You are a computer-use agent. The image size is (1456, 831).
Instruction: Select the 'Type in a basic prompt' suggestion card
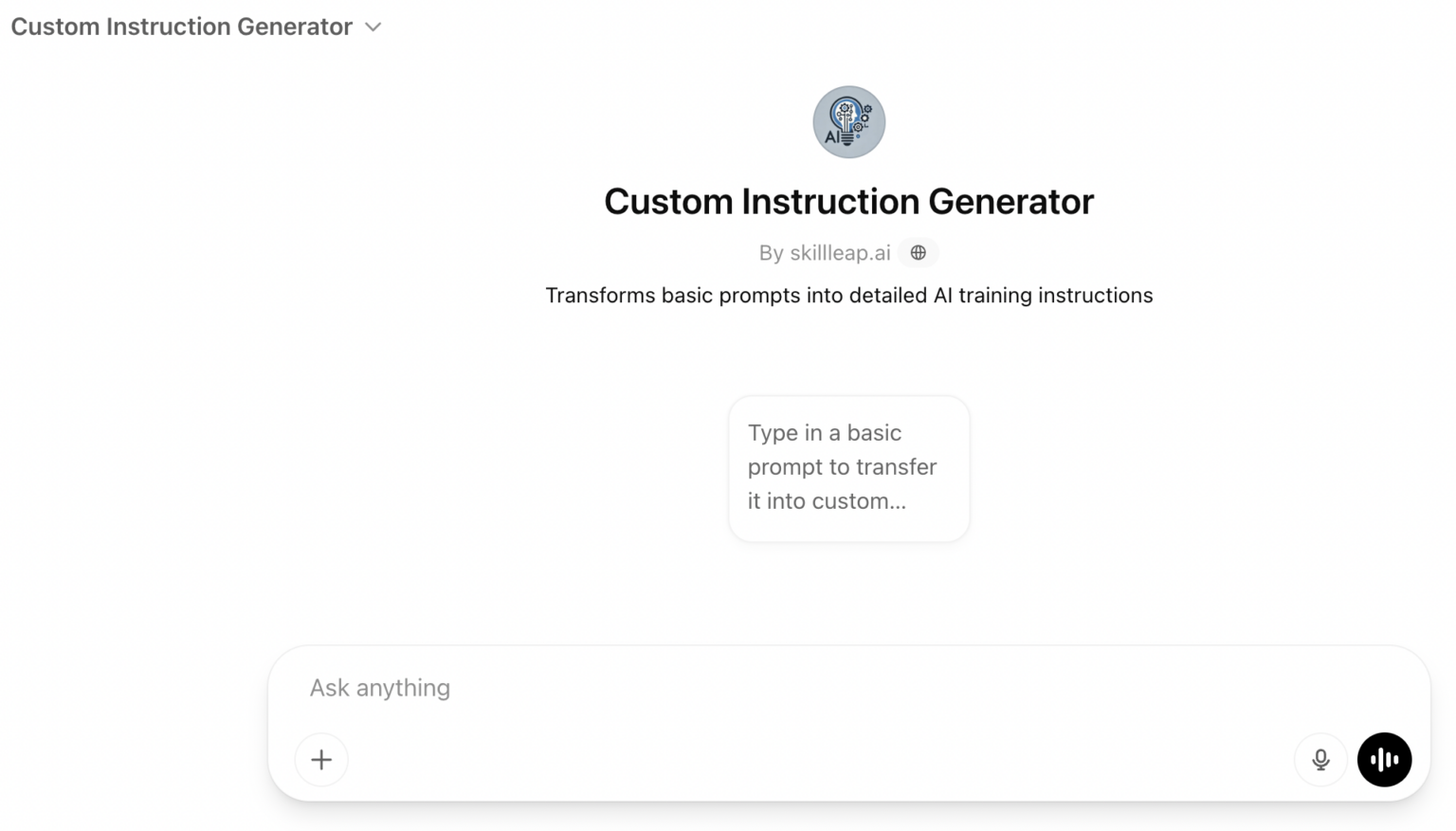click(848, 468)
